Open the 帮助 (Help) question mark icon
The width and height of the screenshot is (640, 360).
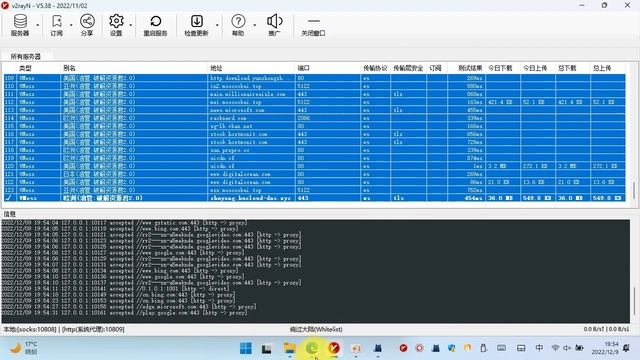pos(238,25)
